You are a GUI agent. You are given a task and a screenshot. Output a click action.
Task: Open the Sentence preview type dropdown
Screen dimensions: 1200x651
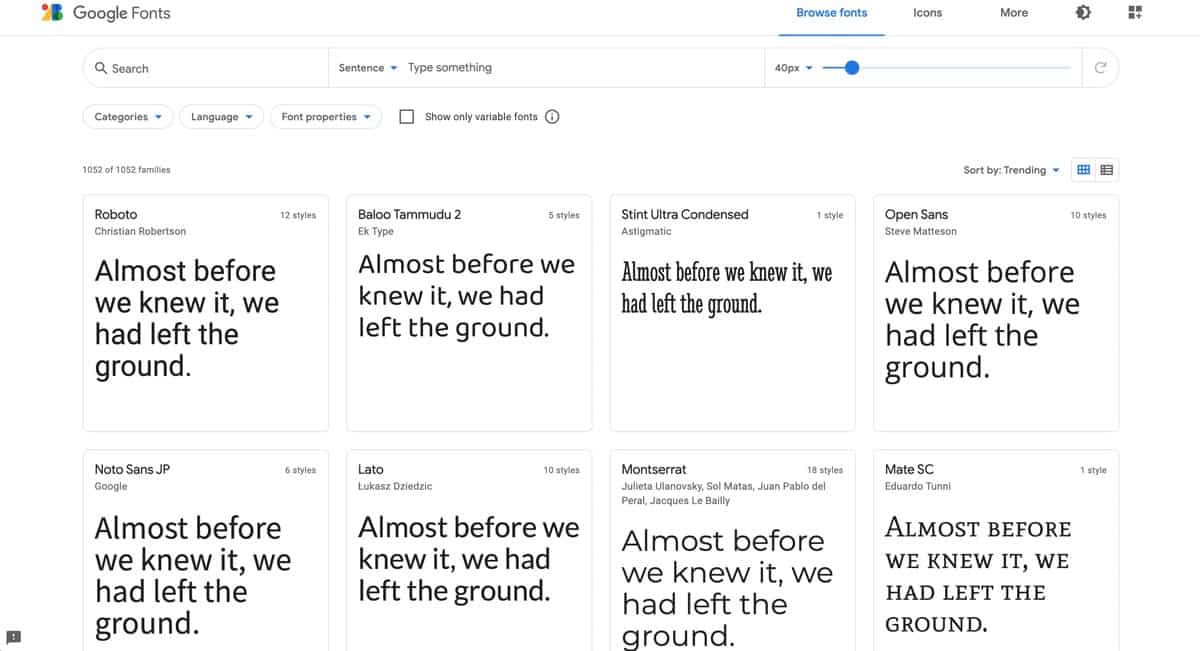click(x=368, y=68)
